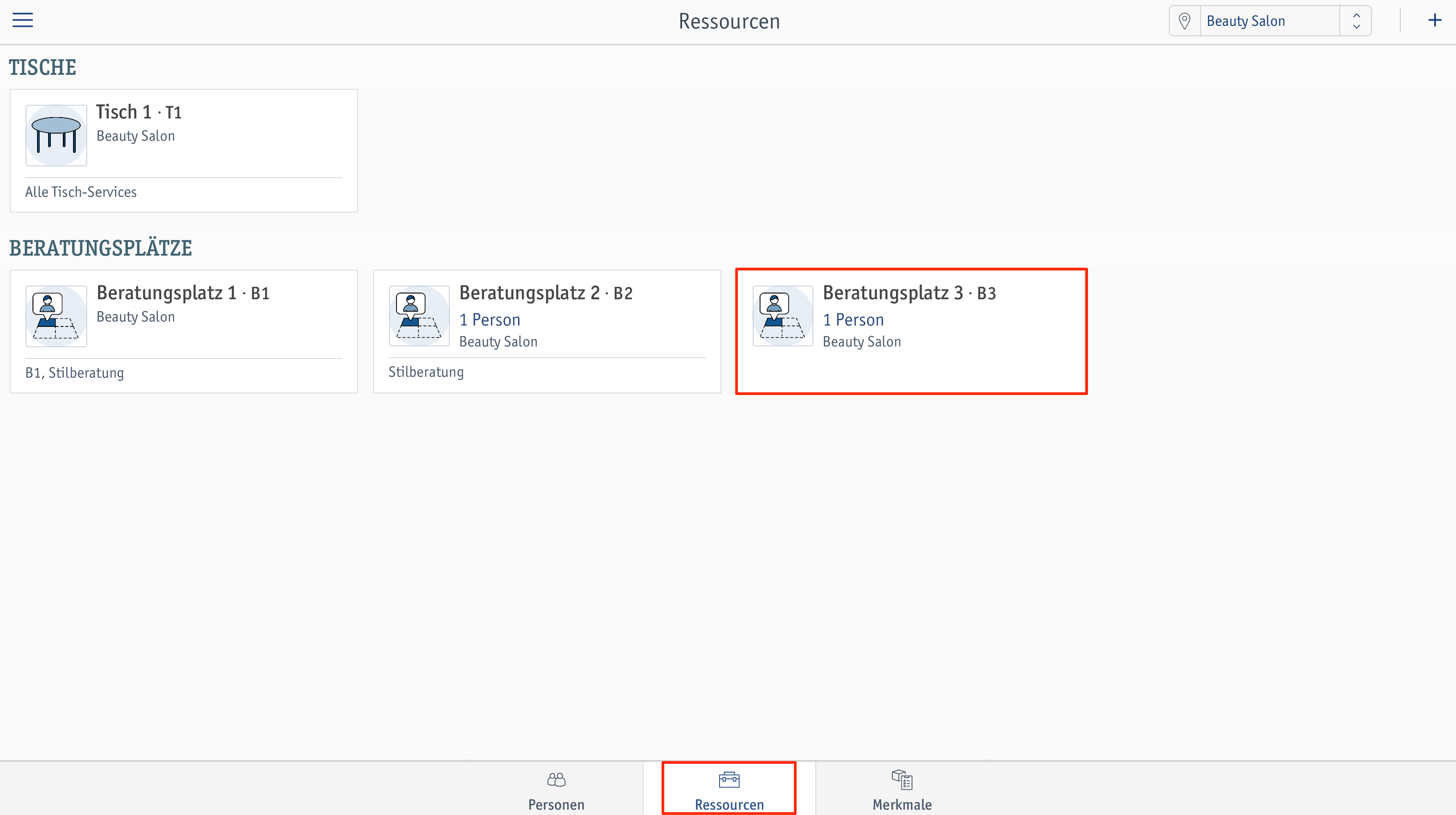
Task: Click the Beratungsplatz 2 consultation icon
Action: [x=419, y=316]
